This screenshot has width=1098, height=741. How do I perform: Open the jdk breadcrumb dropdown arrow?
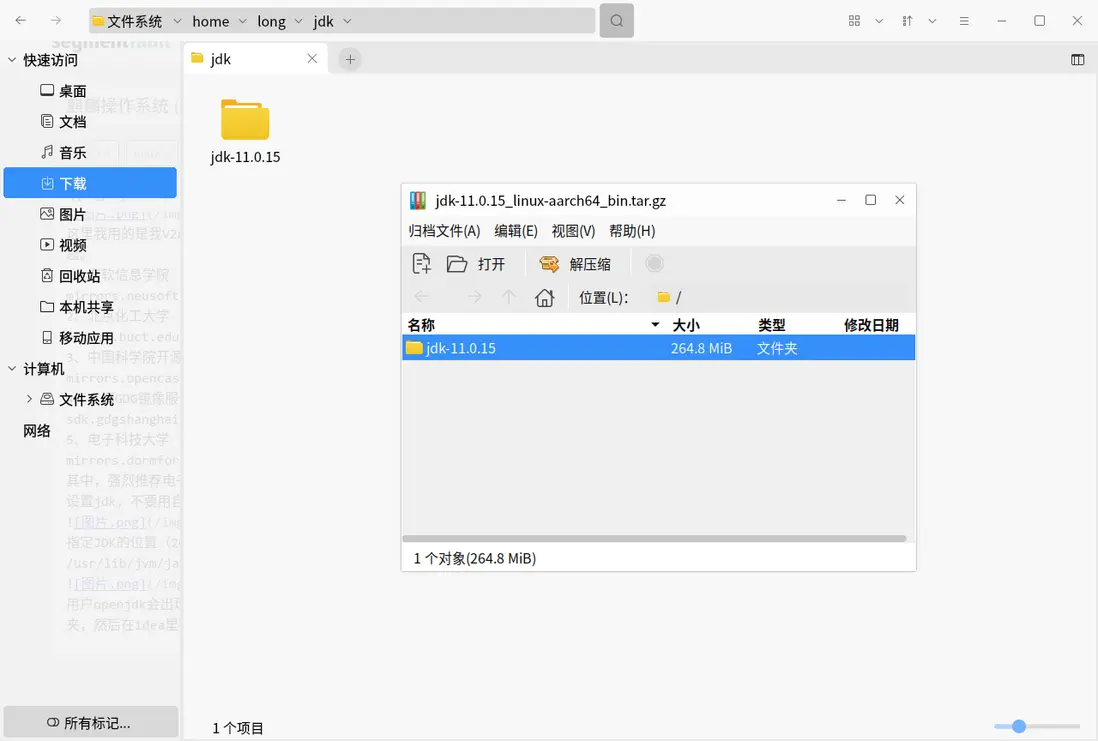pyautogui.click(x=346, y=21)
